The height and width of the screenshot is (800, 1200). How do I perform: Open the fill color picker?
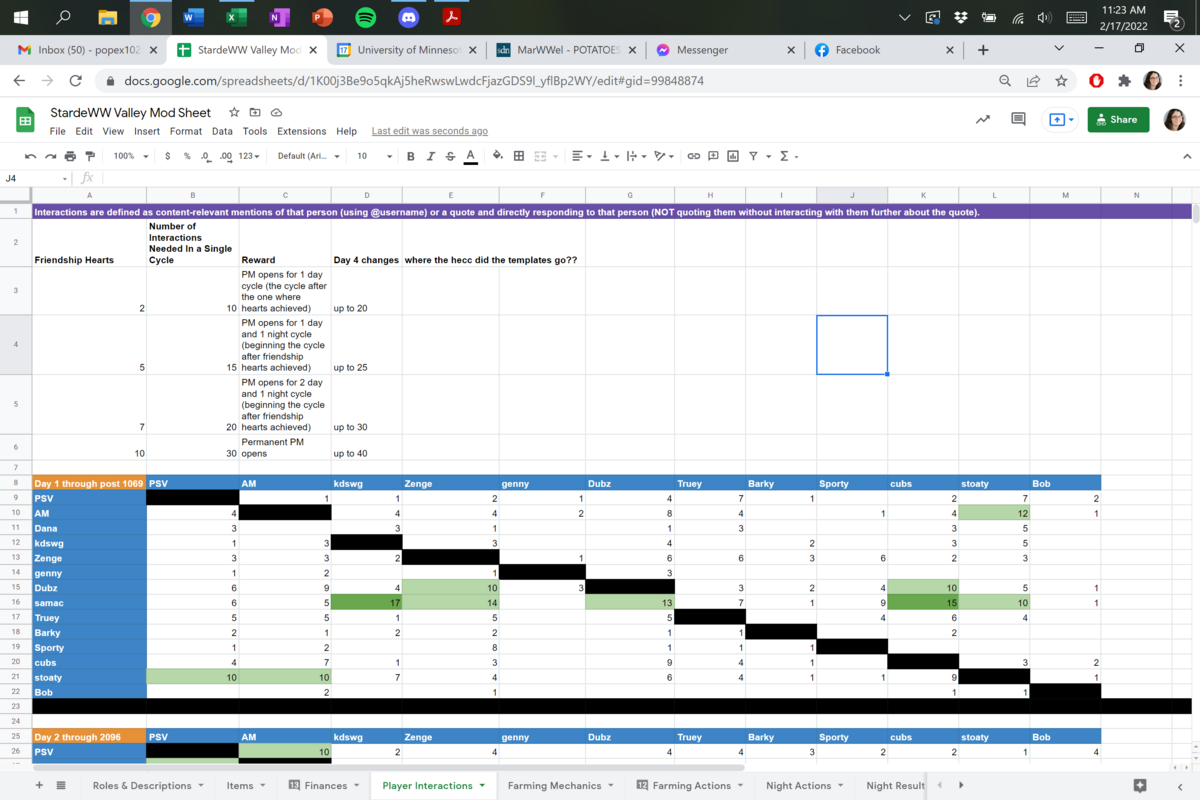click(498, 156)
